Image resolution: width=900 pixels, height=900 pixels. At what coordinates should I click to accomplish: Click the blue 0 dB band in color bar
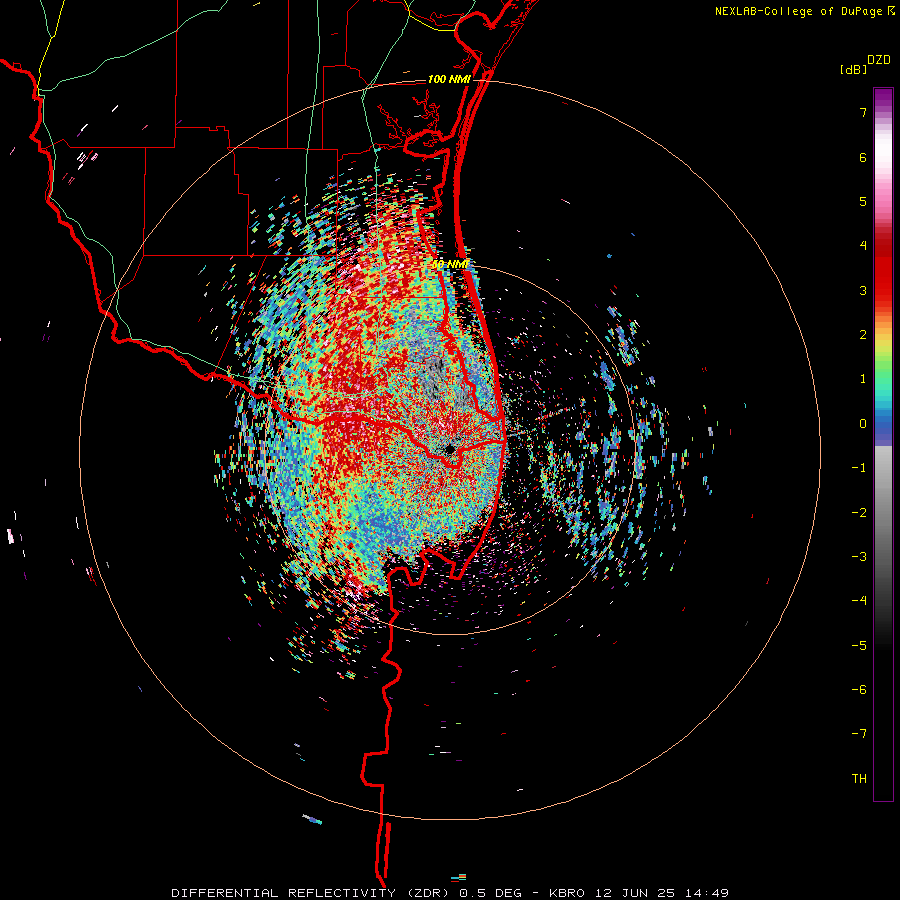(x=883, y=425)
